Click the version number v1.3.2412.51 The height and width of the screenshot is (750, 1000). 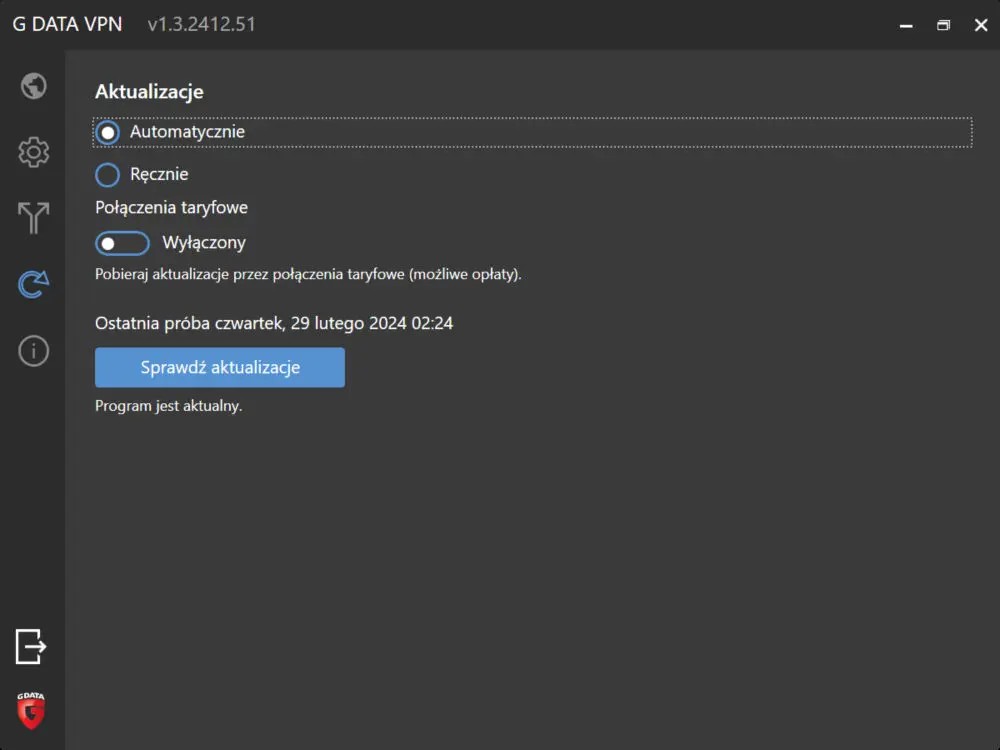click(201, 24)
